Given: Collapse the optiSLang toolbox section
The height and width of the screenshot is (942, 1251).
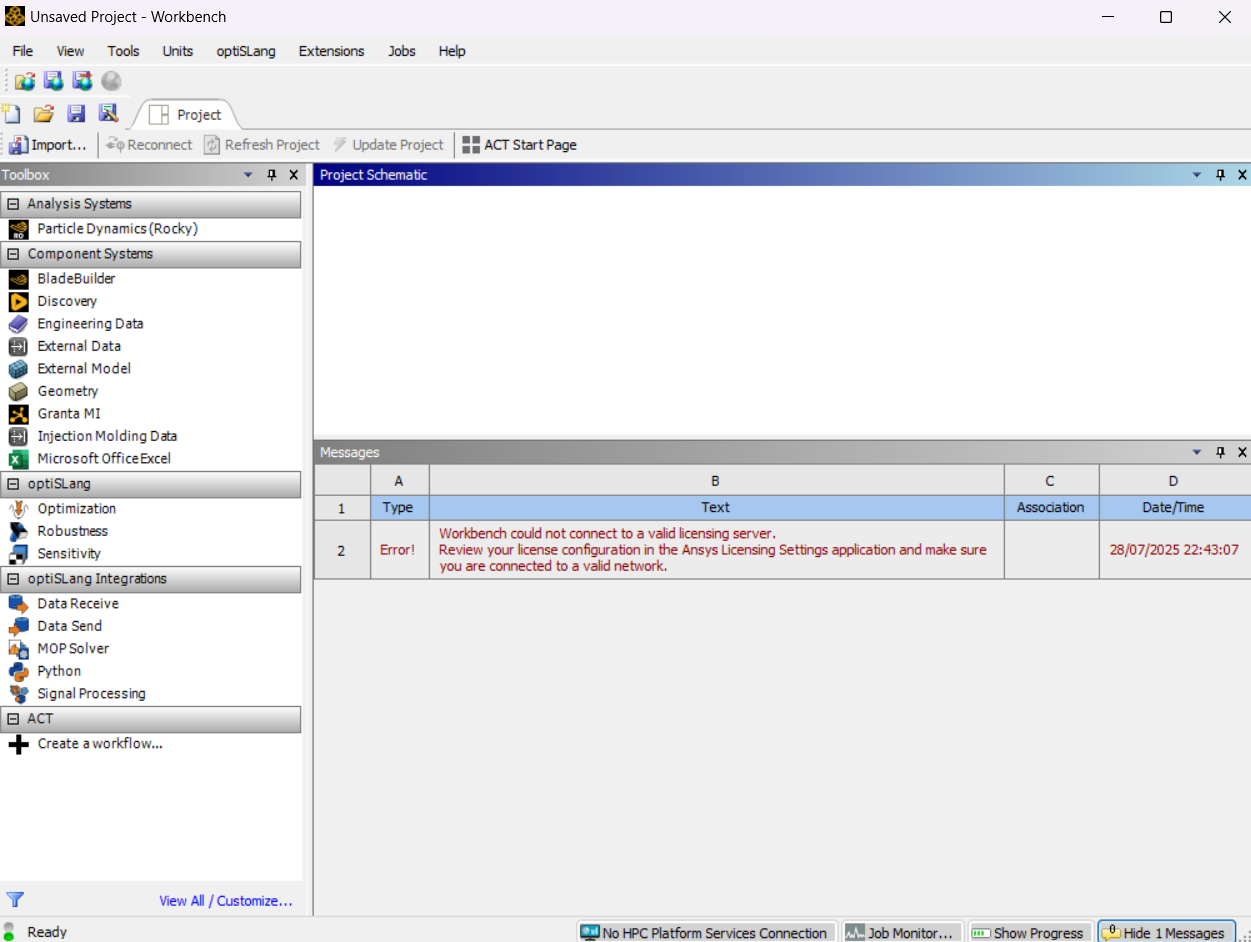Looking at the screenshot, I should (13, 484).
